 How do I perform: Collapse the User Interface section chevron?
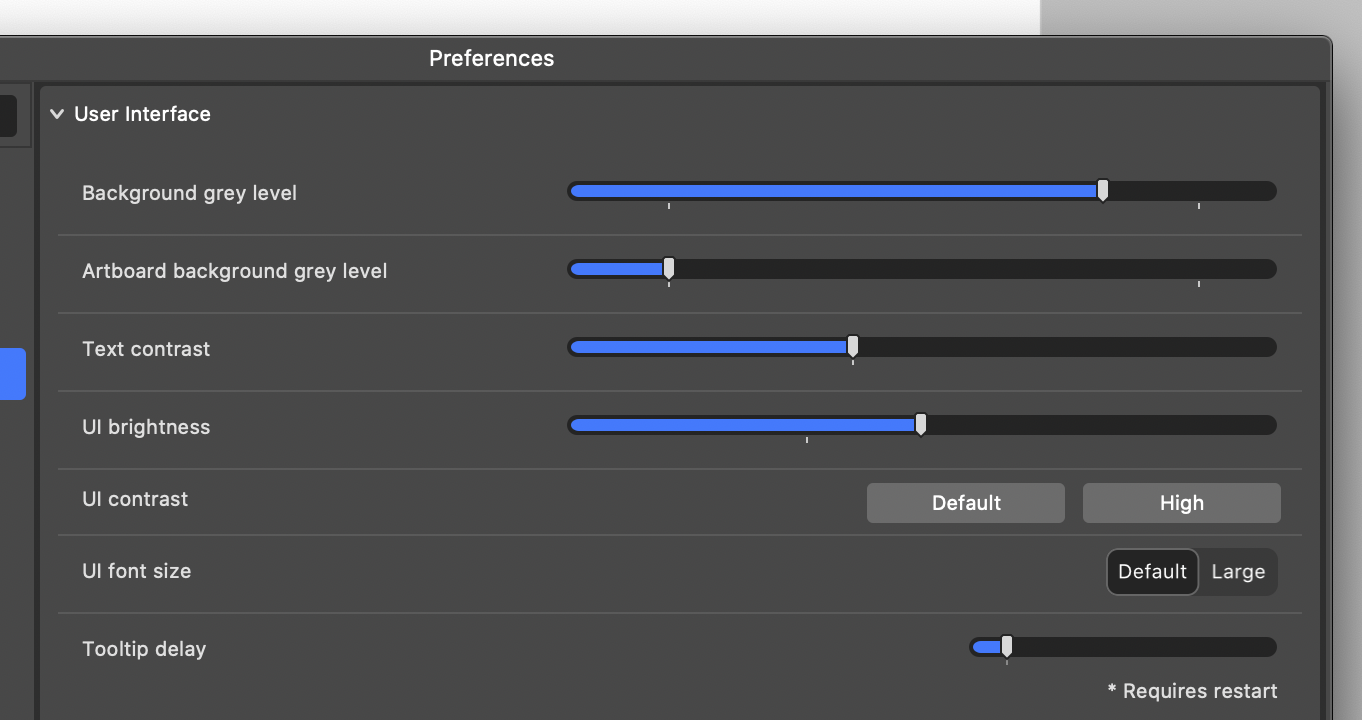tap(57, 114)
